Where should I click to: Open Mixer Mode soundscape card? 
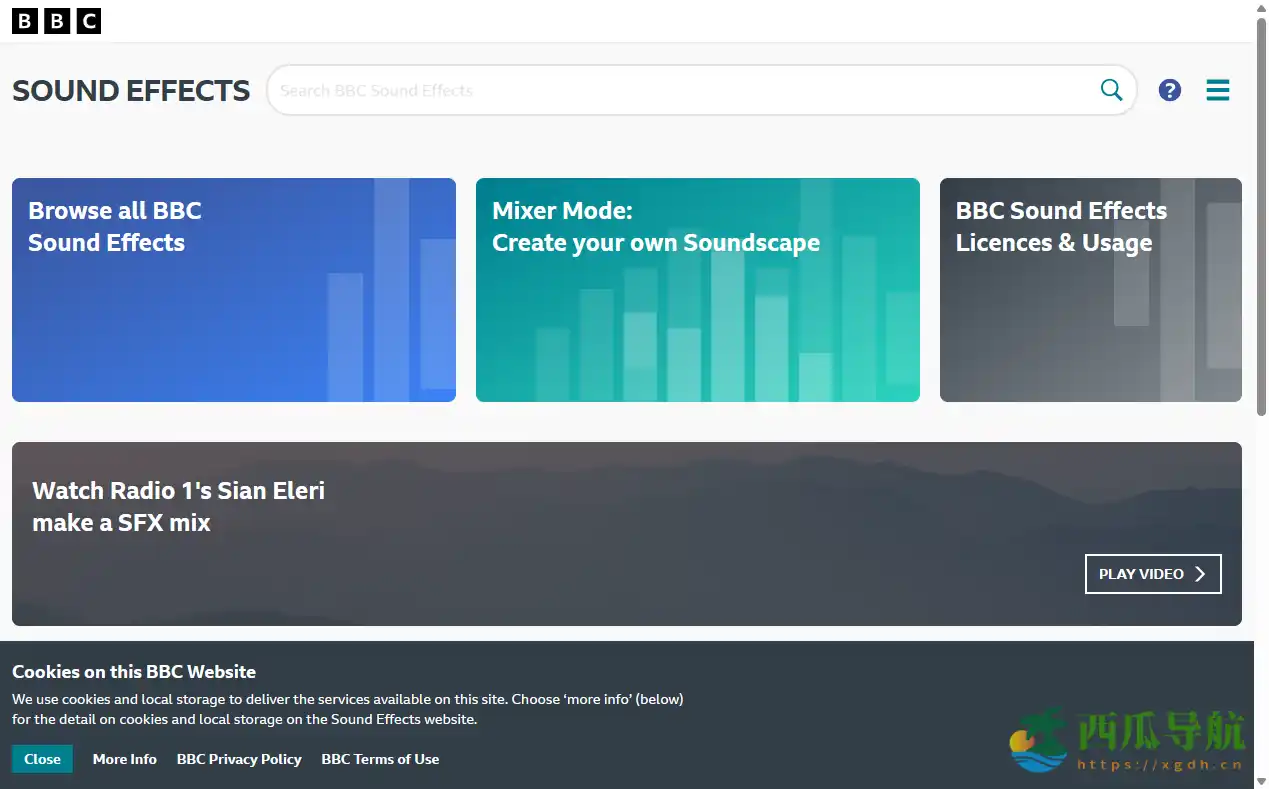(697, 290)
